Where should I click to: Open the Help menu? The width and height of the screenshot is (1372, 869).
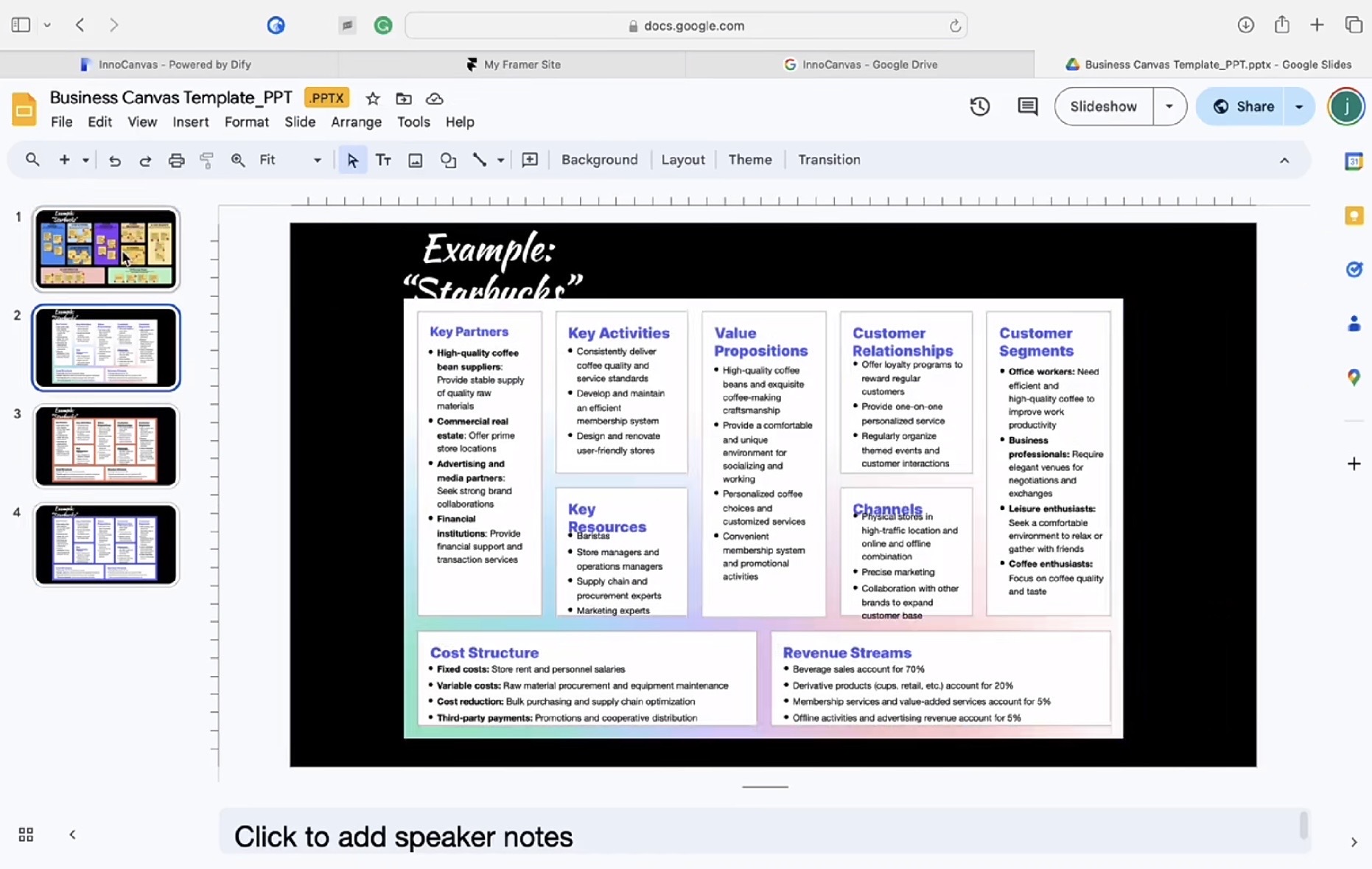[x=460, y=122]
